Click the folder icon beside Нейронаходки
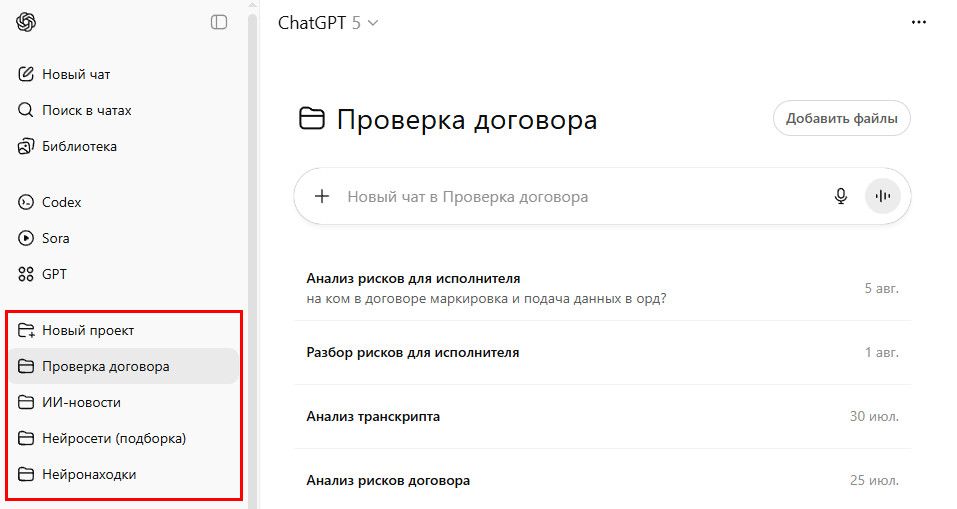 point(26,474)
